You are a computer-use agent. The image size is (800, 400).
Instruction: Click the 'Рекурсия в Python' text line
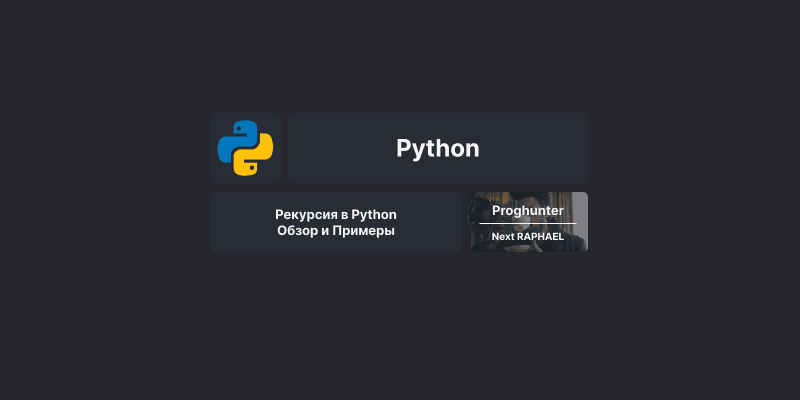pyautogui.click(x=336, y=214)
